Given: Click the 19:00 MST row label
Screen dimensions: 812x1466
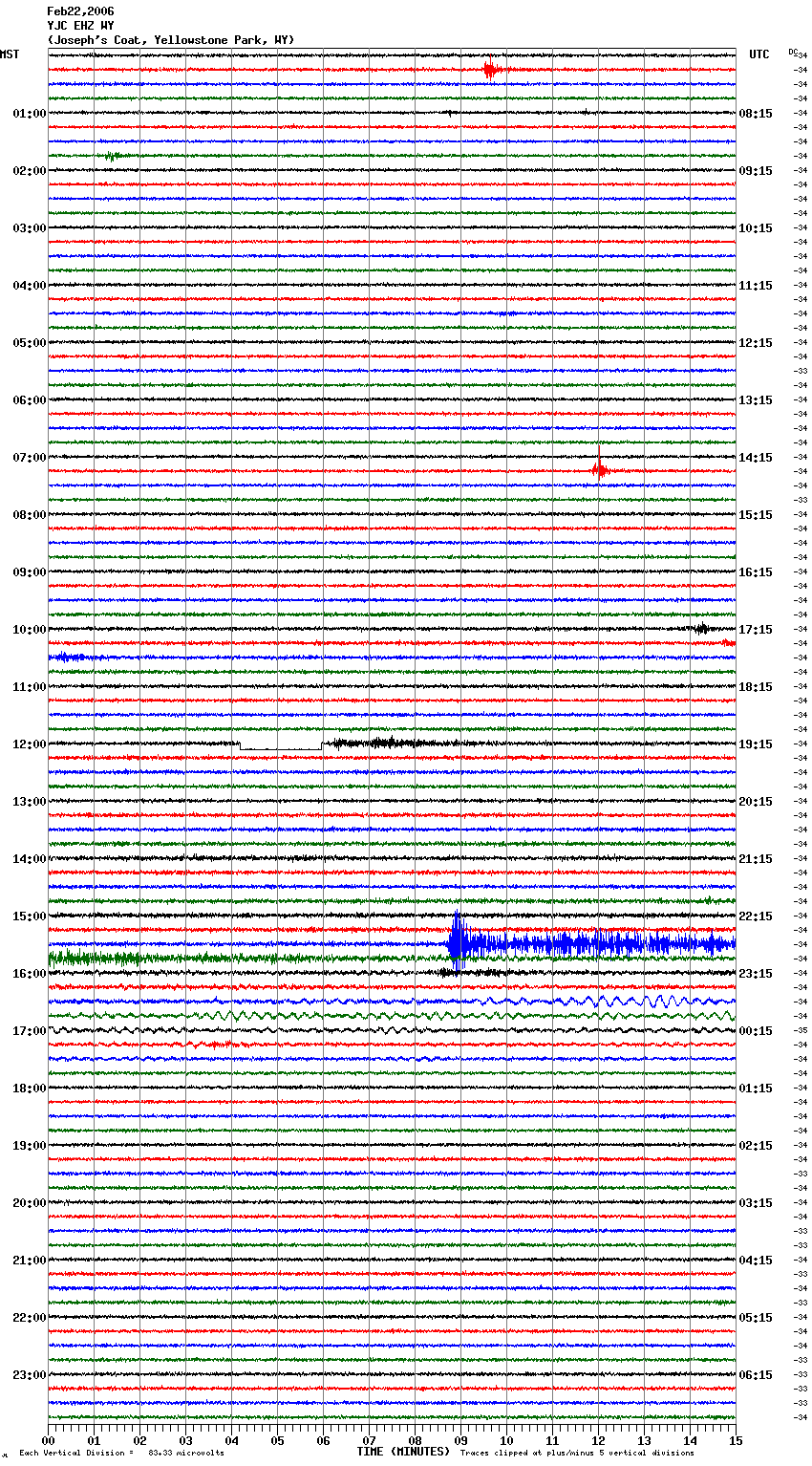Looking at the screenshot, I should click(30, 1146).
